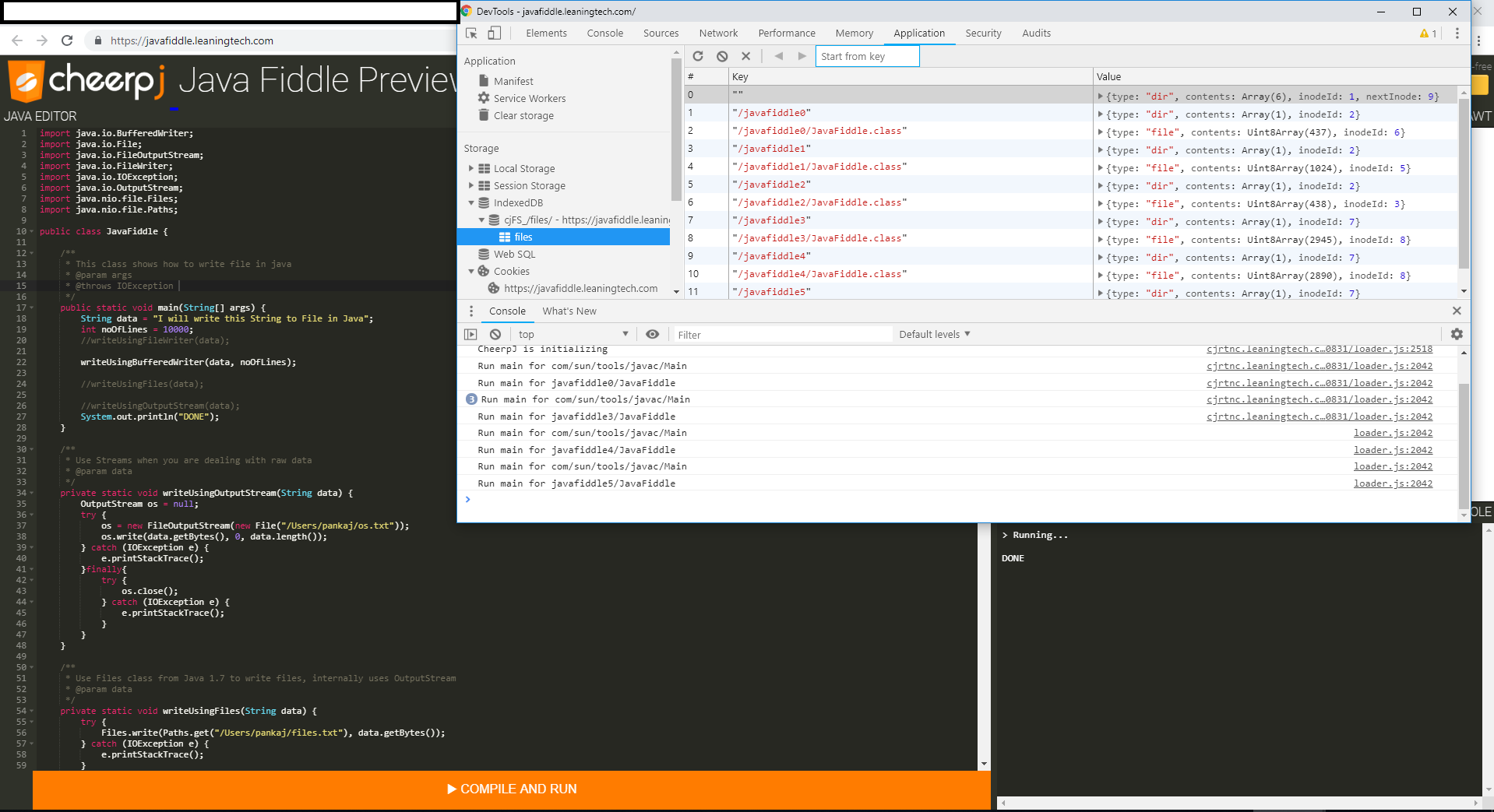Open the cjrtnc.leaningtech loader.js:2518 link
1494x812 pixels.
tap(1320, 349)
